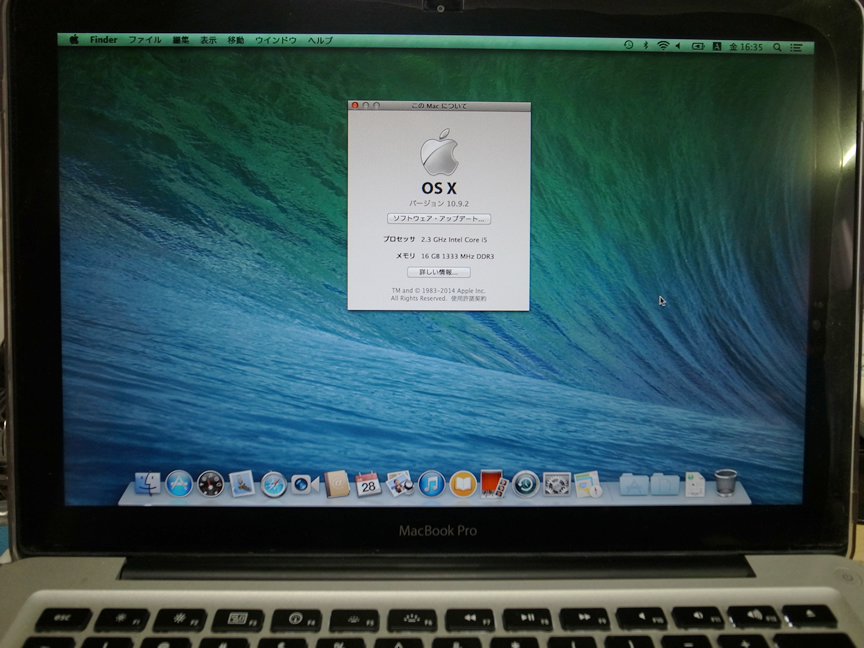Image resolution: width=864 pixels, height=648 pixels.
Task: Launch iBooks orange book icon
Action: point(463,485)
